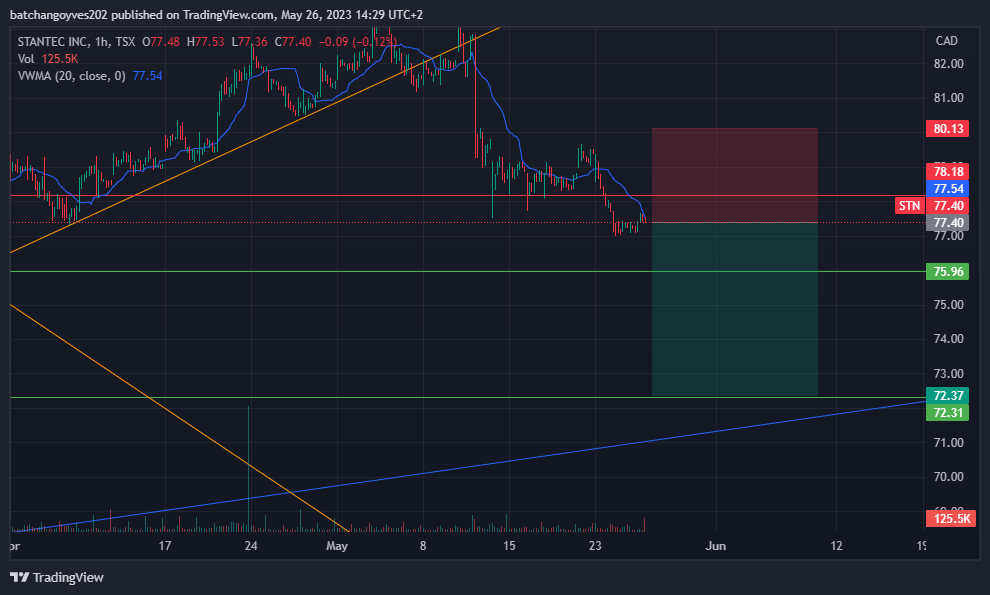Click the Vol 125.5K volume legend

click(x=48, y=59)
